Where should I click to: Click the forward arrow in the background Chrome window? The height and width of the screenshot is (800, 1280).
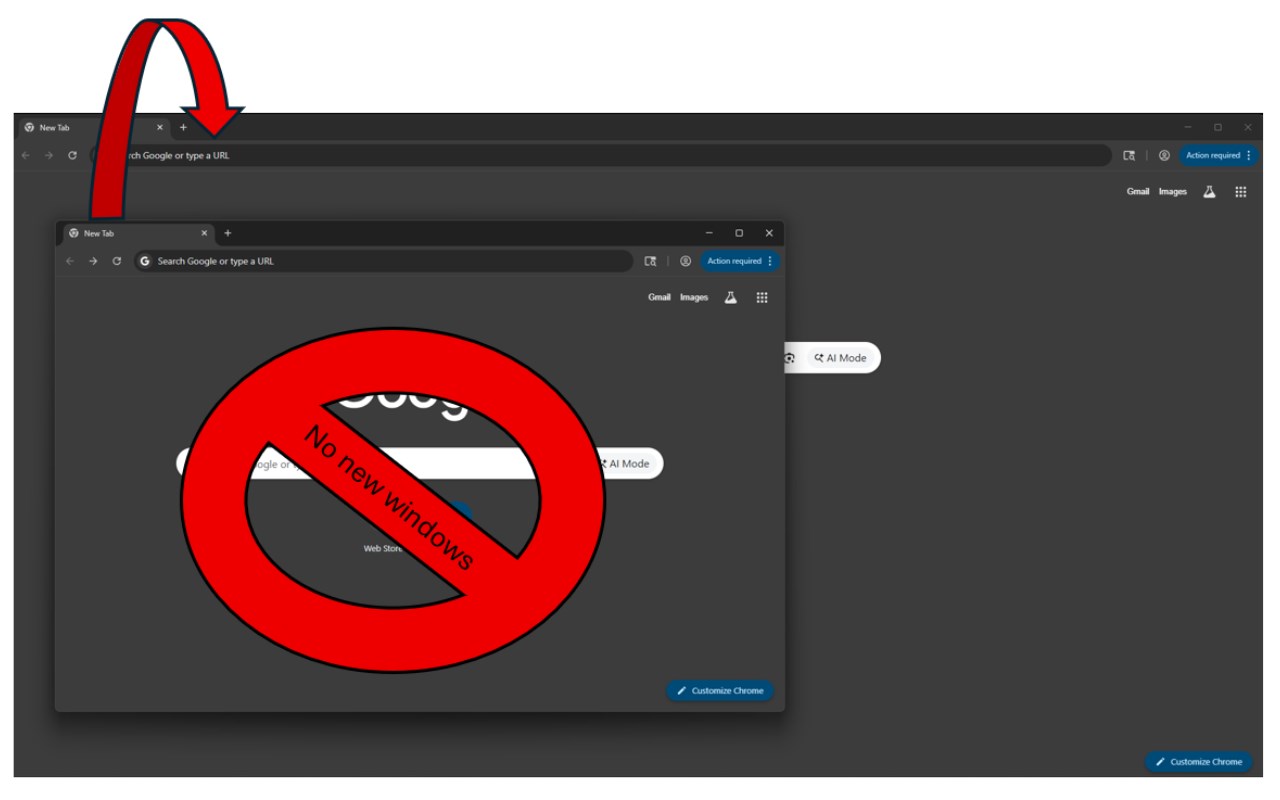pos(48,155)
